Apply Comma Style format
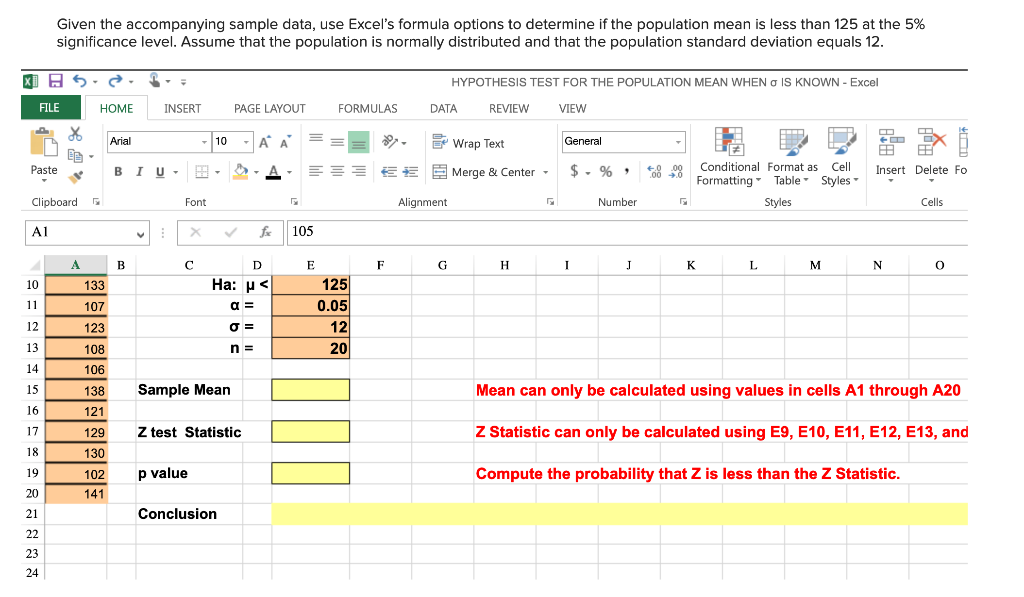Image resolution: width=1024 pixels, height=597 pixels. tap(627, 171)
